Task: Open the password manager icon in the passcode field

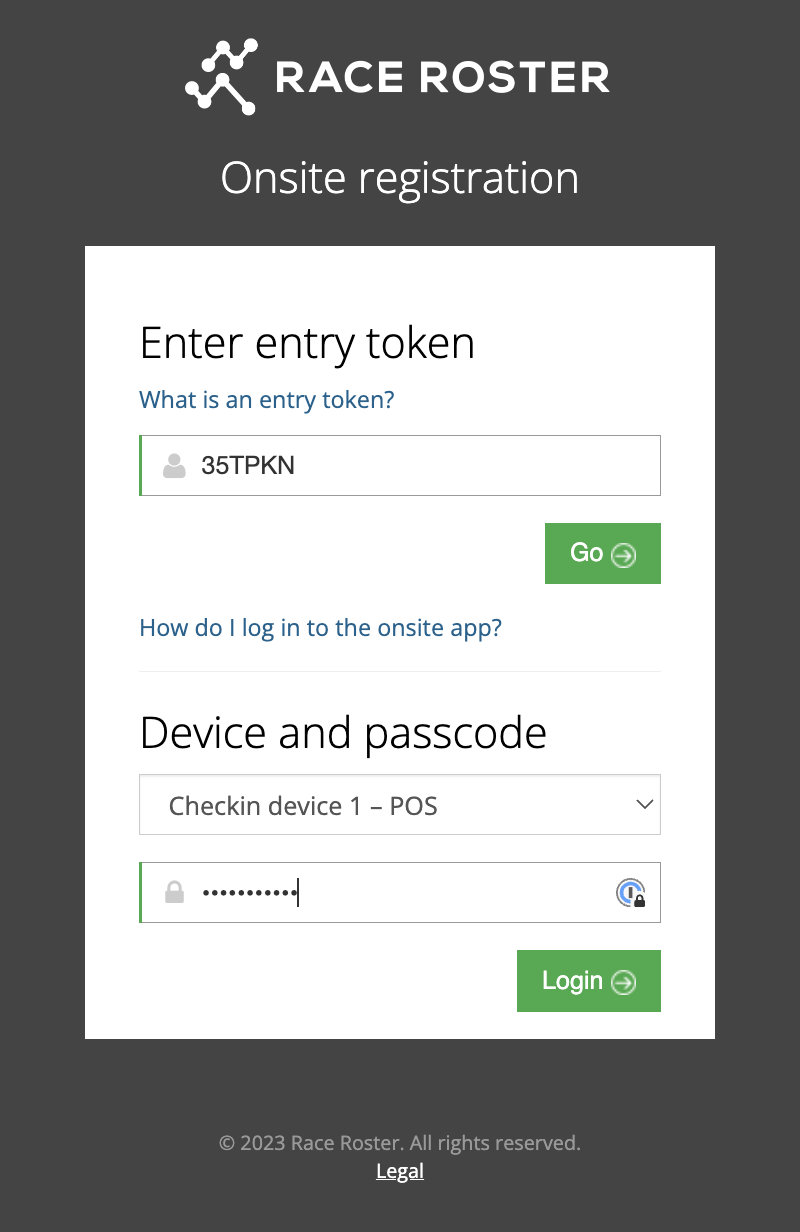Action: 630,892
